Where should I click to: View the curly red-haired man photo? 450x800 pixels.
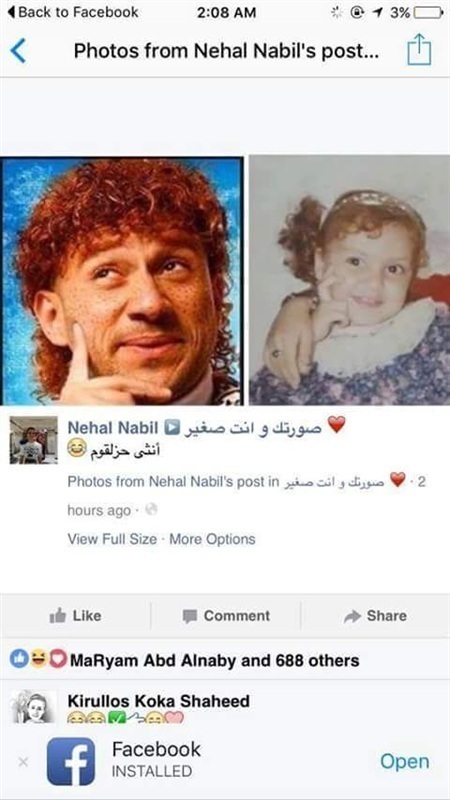click(121, 281)
